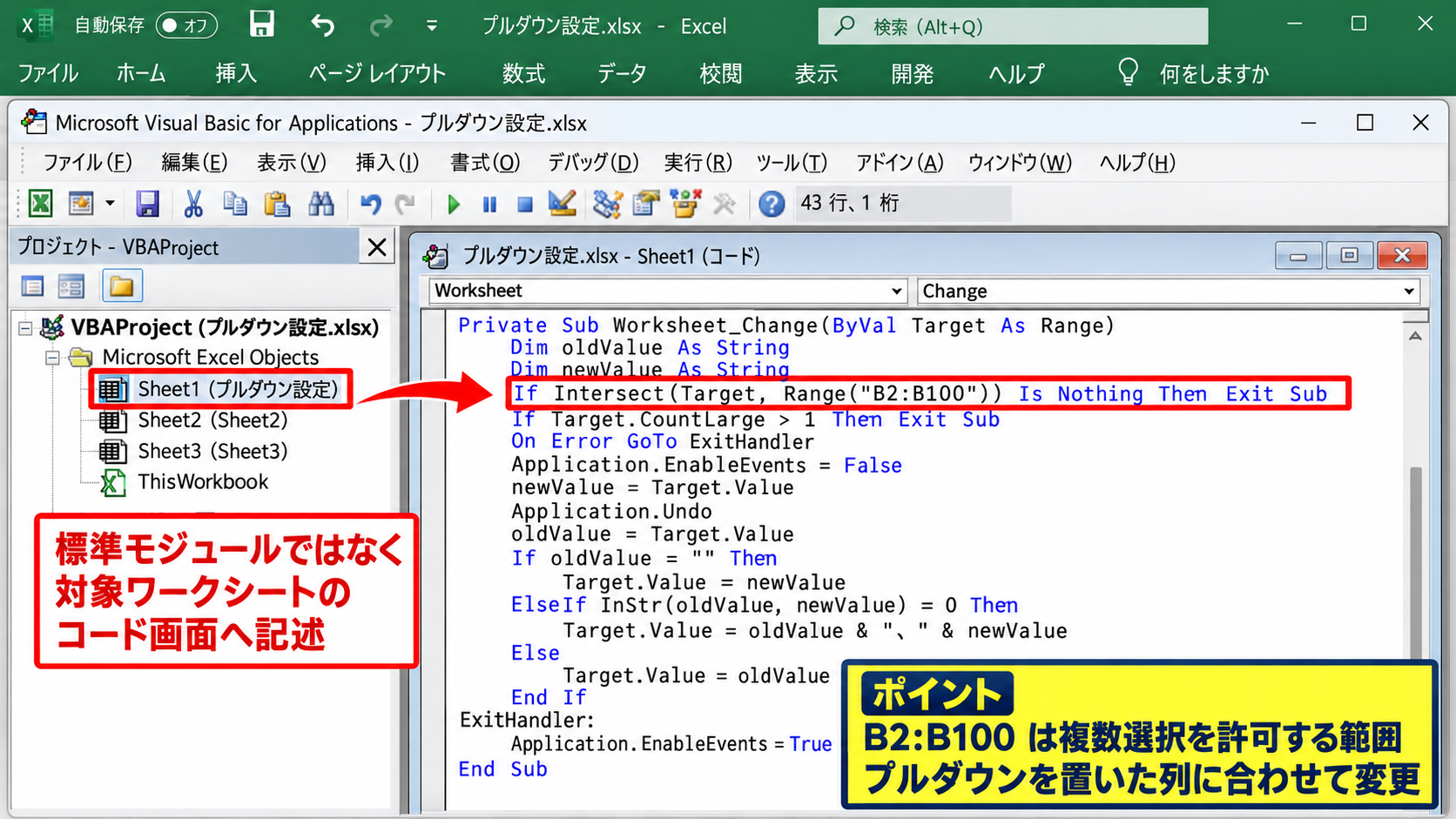The width and height of the screenshot is (1456, 819).
Task: Click the Excel search box
Action: (x=1013, y=26)
